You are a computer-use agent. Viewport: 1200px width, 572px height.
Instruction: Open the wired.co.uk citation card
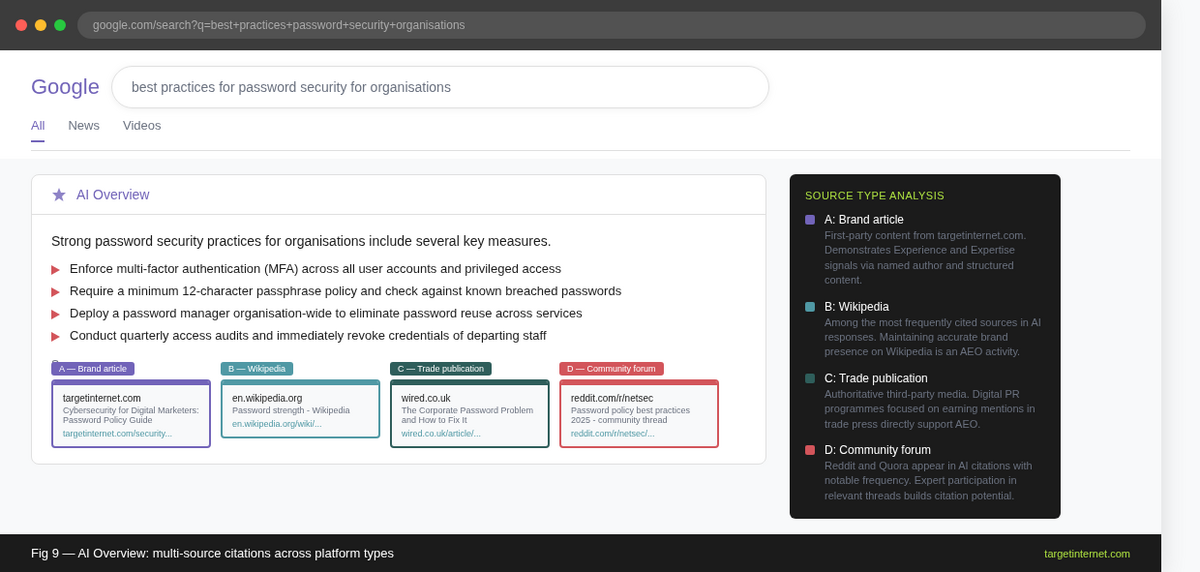click(x=470, y=414)
